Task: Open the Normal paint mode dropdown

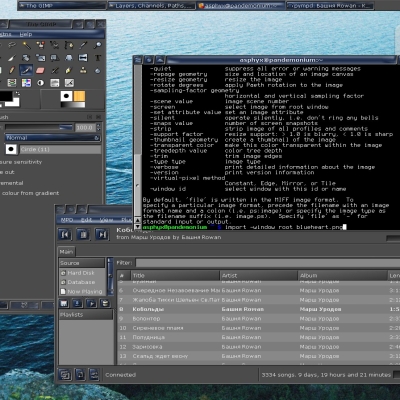Action: click(x=53, y=138)
